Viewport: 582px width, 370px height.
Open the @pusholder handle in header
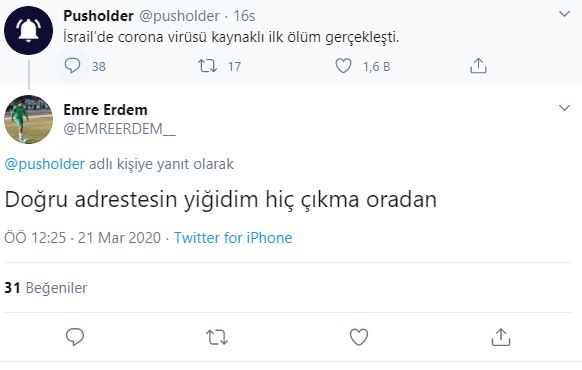pos(179,16)
